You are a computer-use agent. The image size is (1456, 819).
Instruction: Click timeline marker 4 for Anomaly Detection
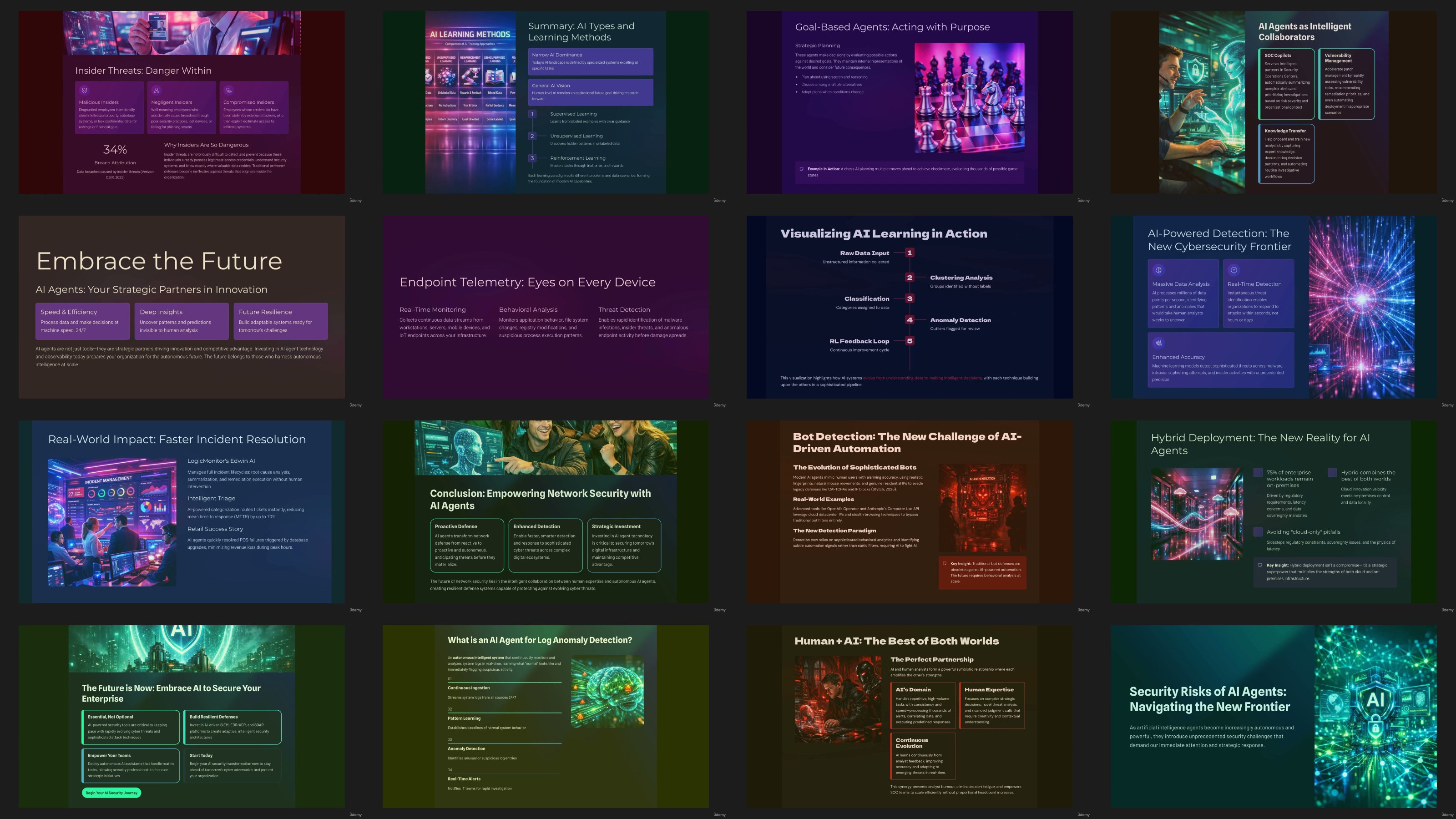(x=910, y=320)
